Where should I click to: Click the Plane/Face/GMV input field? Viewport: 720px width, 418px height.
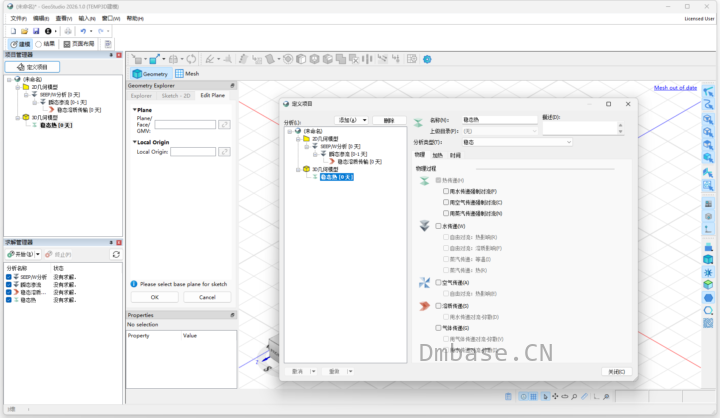click(185, 124)
